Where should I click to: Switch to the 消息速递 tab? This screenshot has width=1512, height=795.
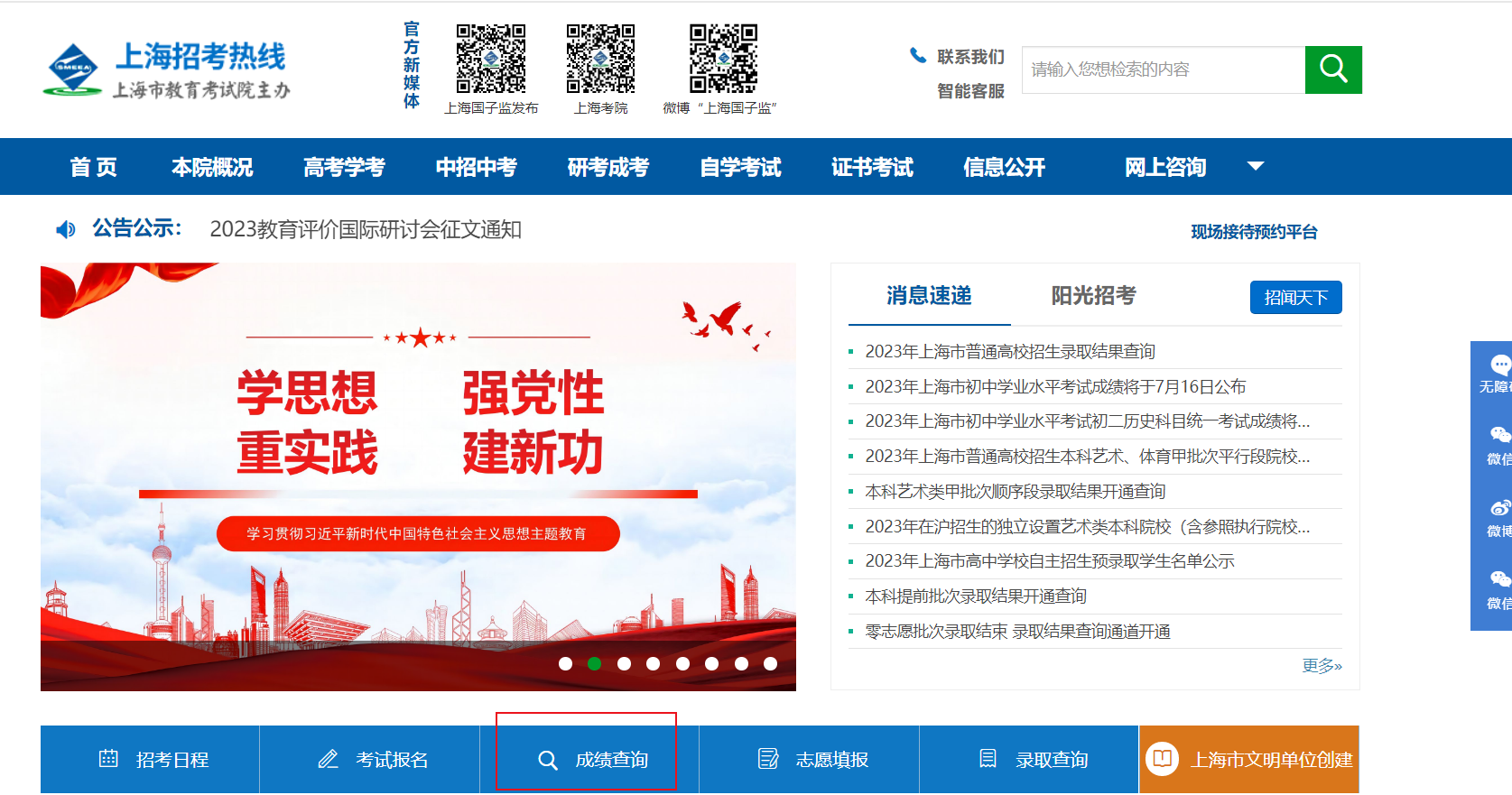[x=929, y=296]
